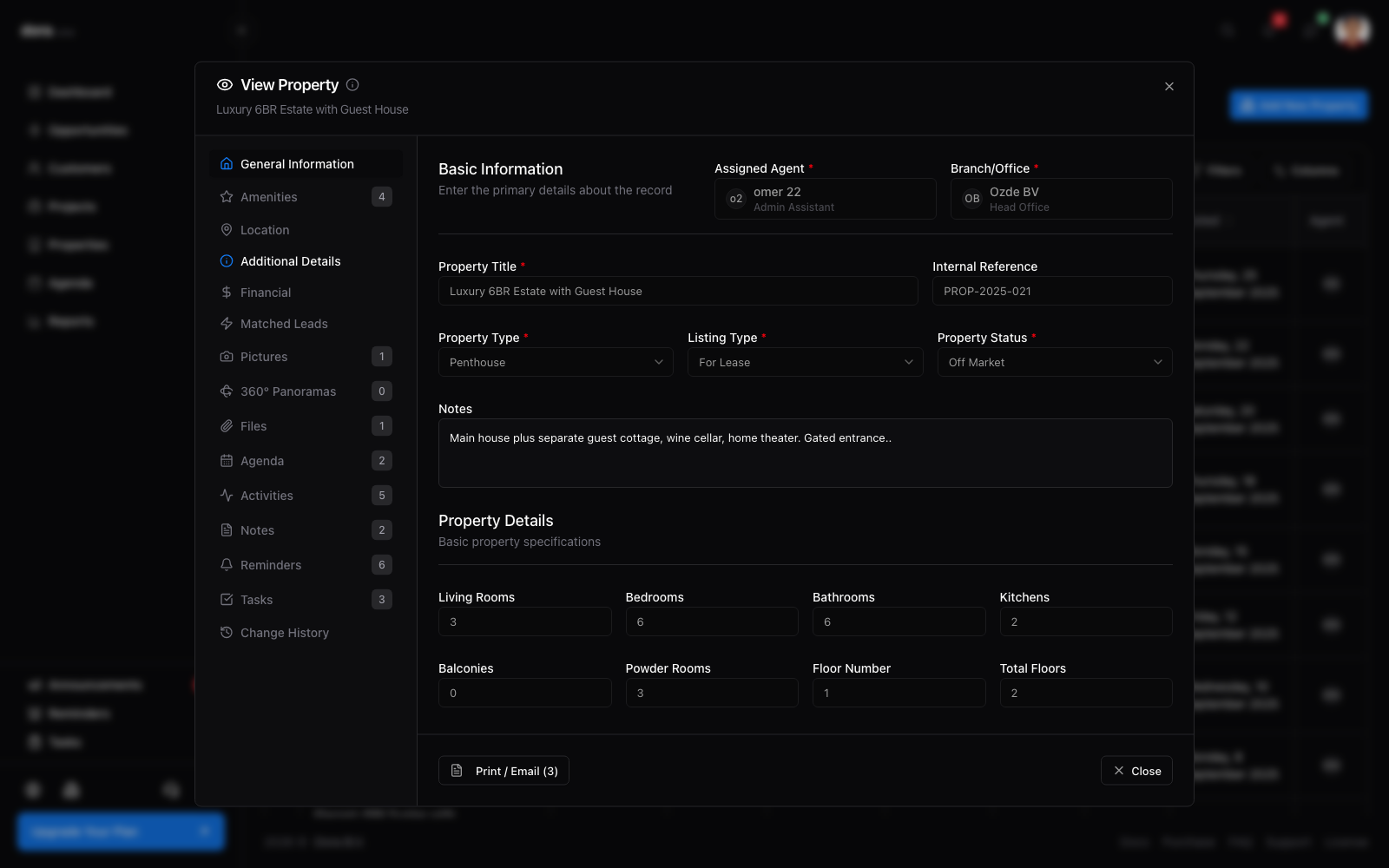Viewport: 1389px width, 868px height.
Task: Click the Close button at dialog bottom
Action: coord(1136,771)
